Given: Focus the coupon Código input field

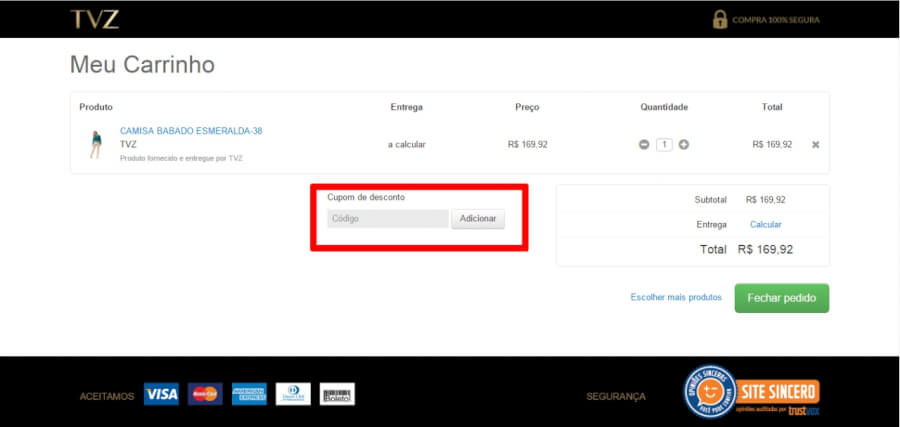Looking at the screenshot, I should tap(387, 219).
